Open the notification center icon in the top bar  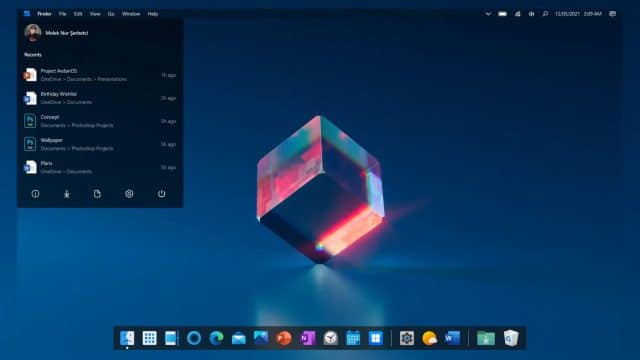pos(613,14)
